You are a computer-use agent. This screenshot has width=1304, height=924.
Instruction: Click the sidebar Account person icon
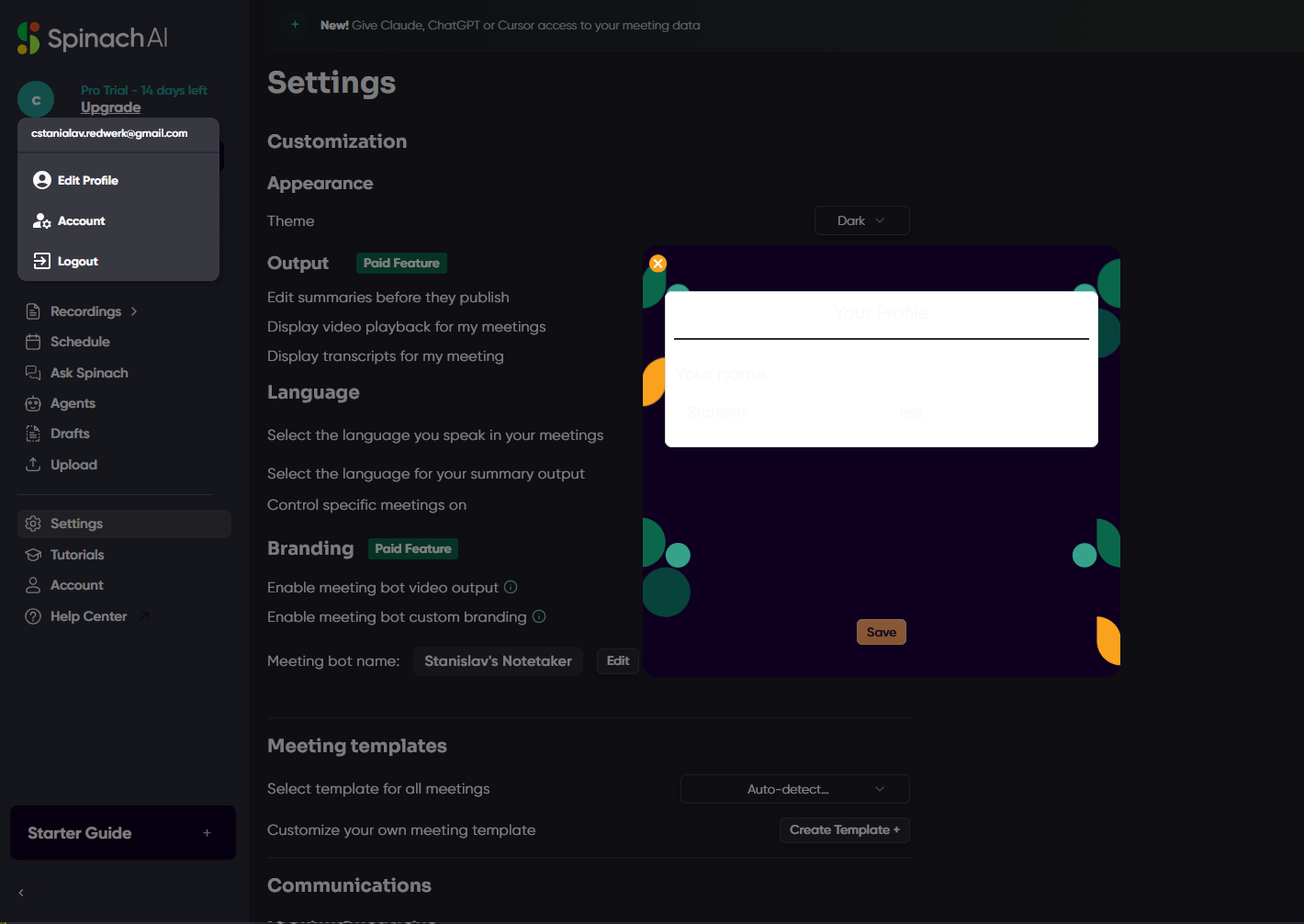pos(33,585)
